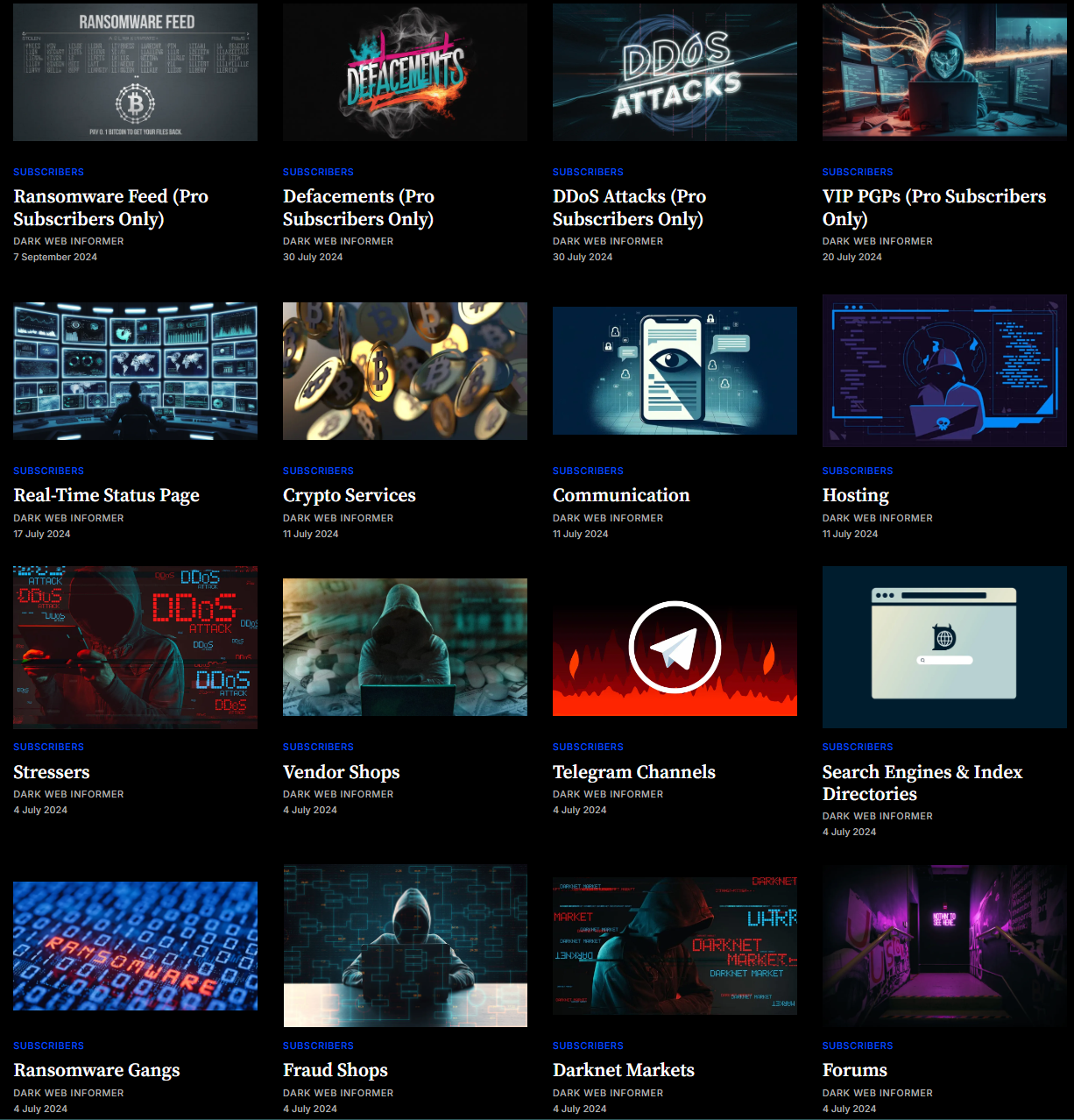Open the Real-Time Status Page title
The height and width of the screenshot is (1120, 1074).
pyautogui.click(x=106, y=495)
